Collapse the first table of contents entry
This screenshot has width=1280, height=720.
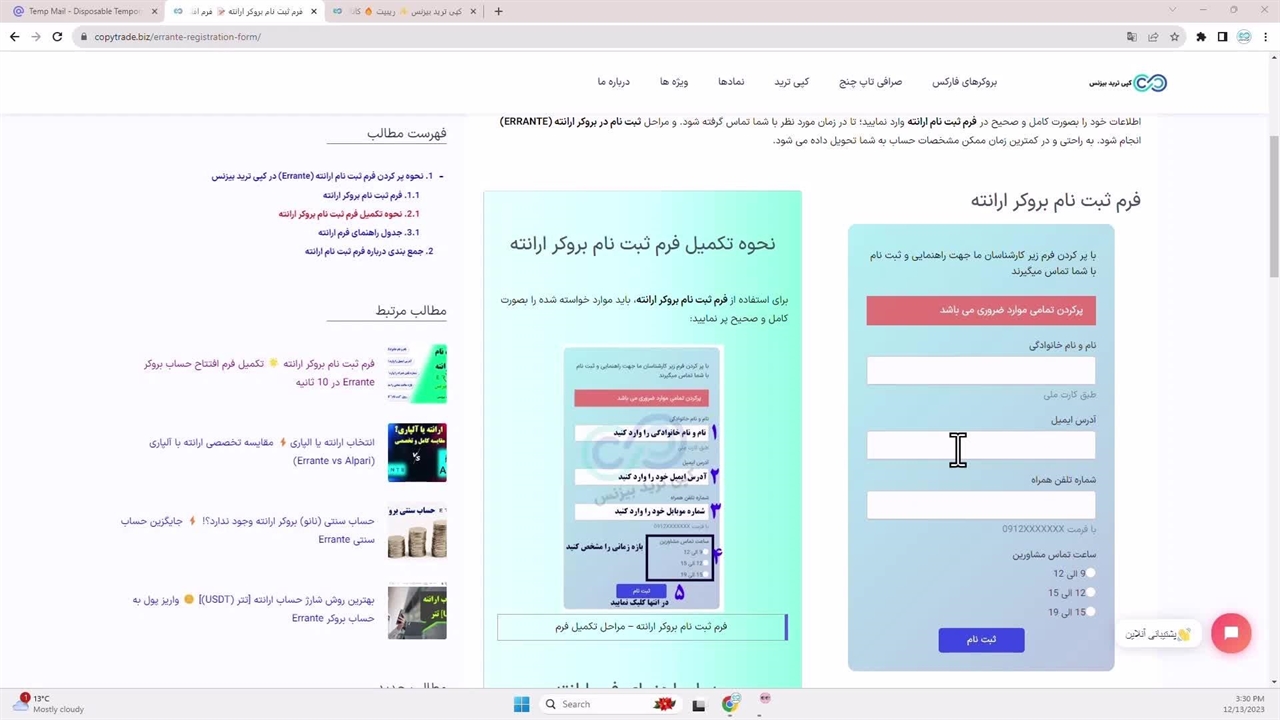(441, 176)
